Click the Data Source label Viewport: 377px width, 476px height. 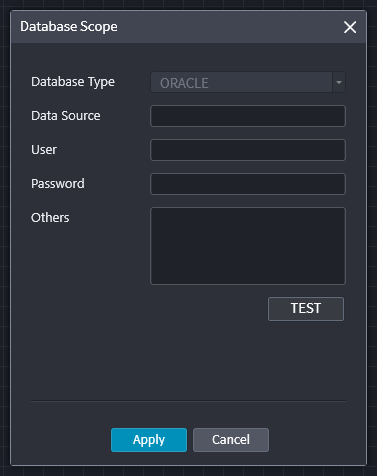66,116
